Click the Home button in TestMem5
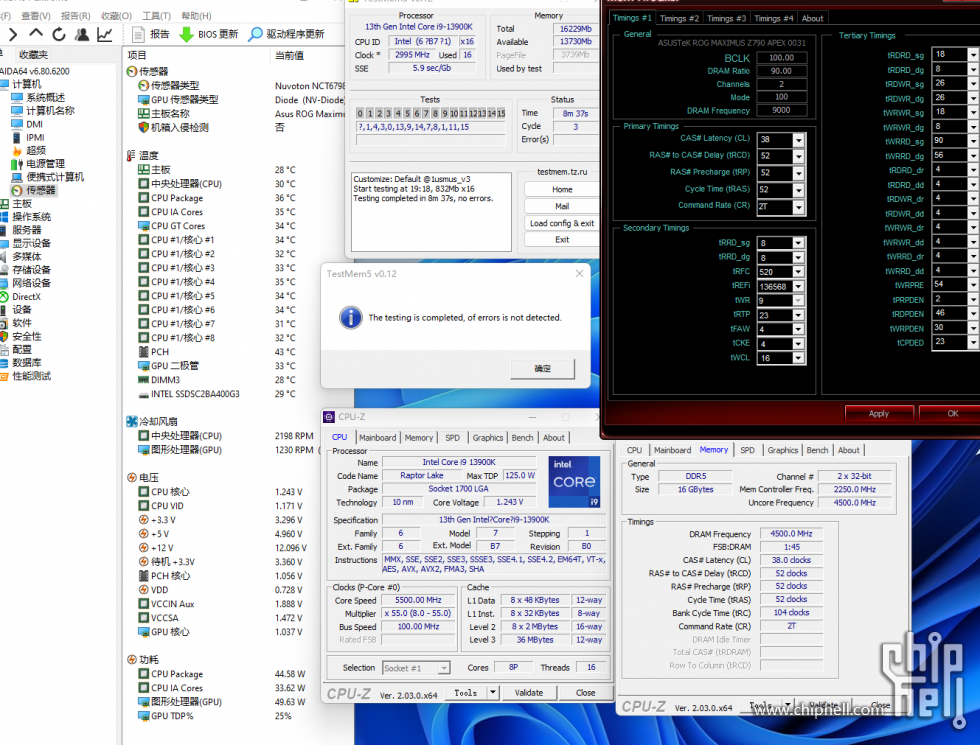 [x=562, y=189]
